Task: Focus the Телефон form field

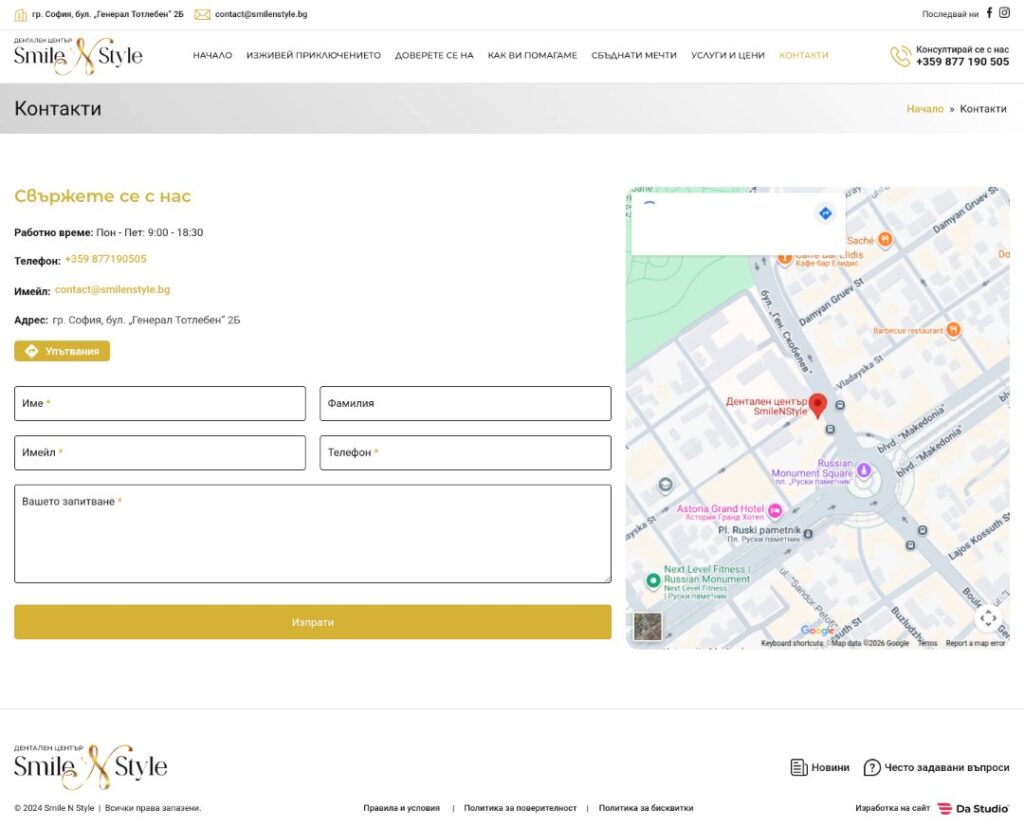Action: click(x=466, y=453)
